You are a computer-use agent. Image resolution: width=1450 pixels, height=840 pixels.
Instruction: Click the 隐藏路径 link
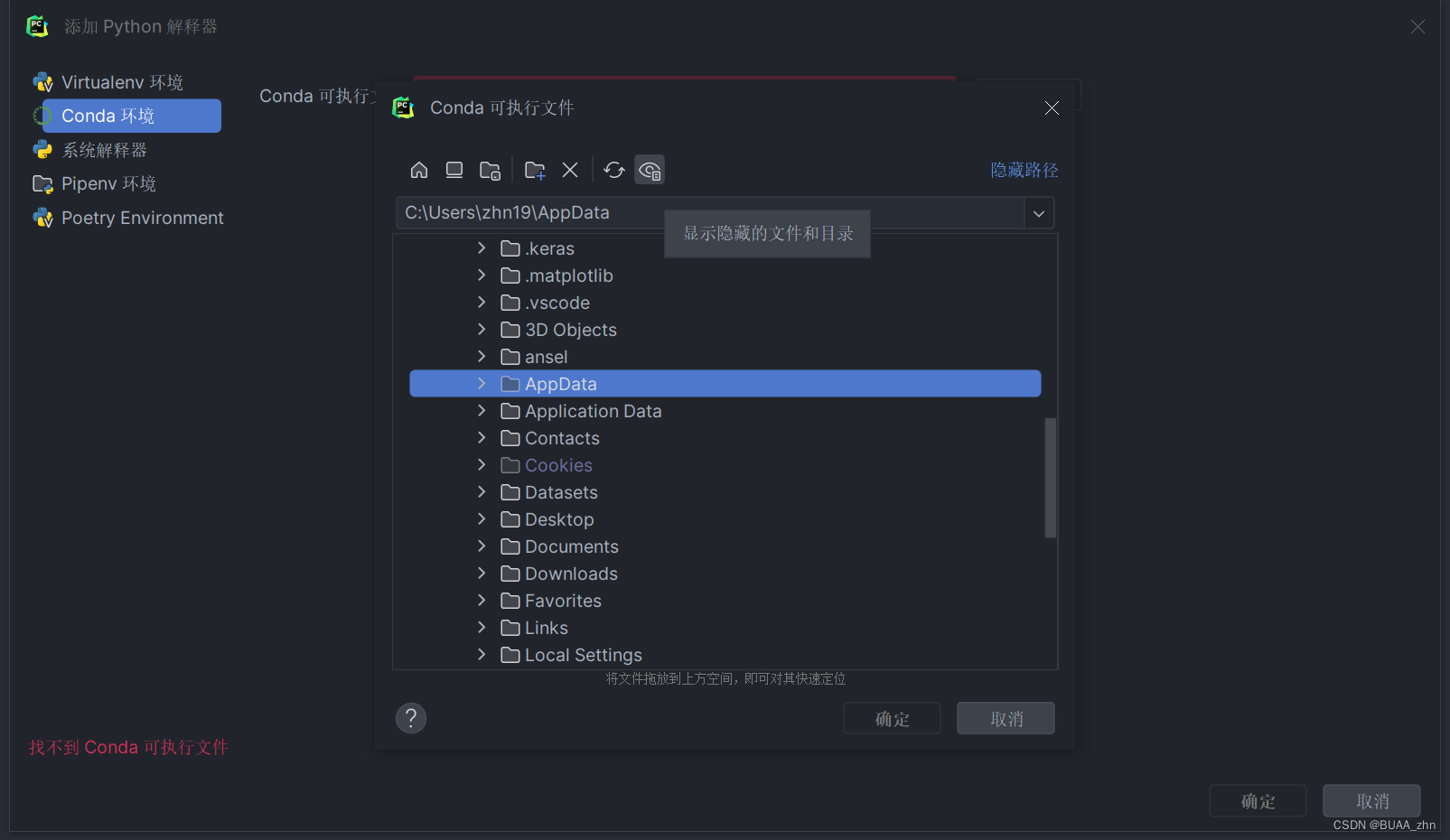pos(1024,170)
